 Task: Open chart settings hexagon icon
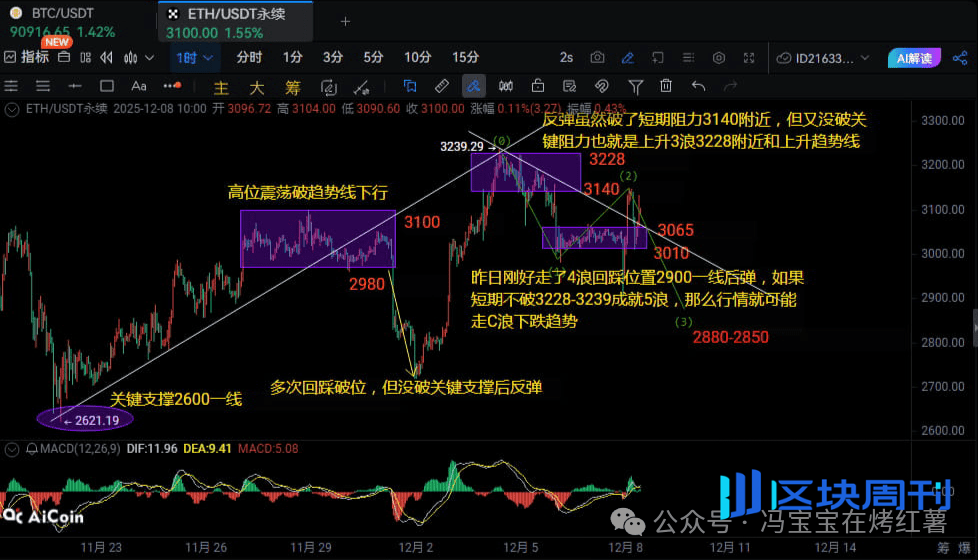click(x=719, y=58)
